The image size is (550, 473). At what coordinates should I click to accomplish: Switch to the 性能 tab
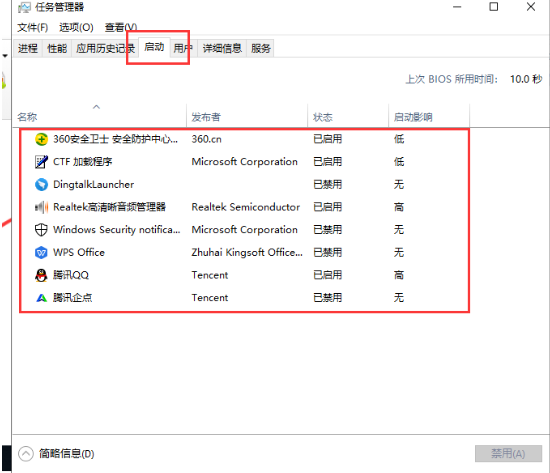pyautogui.click(x=57, y=48)
